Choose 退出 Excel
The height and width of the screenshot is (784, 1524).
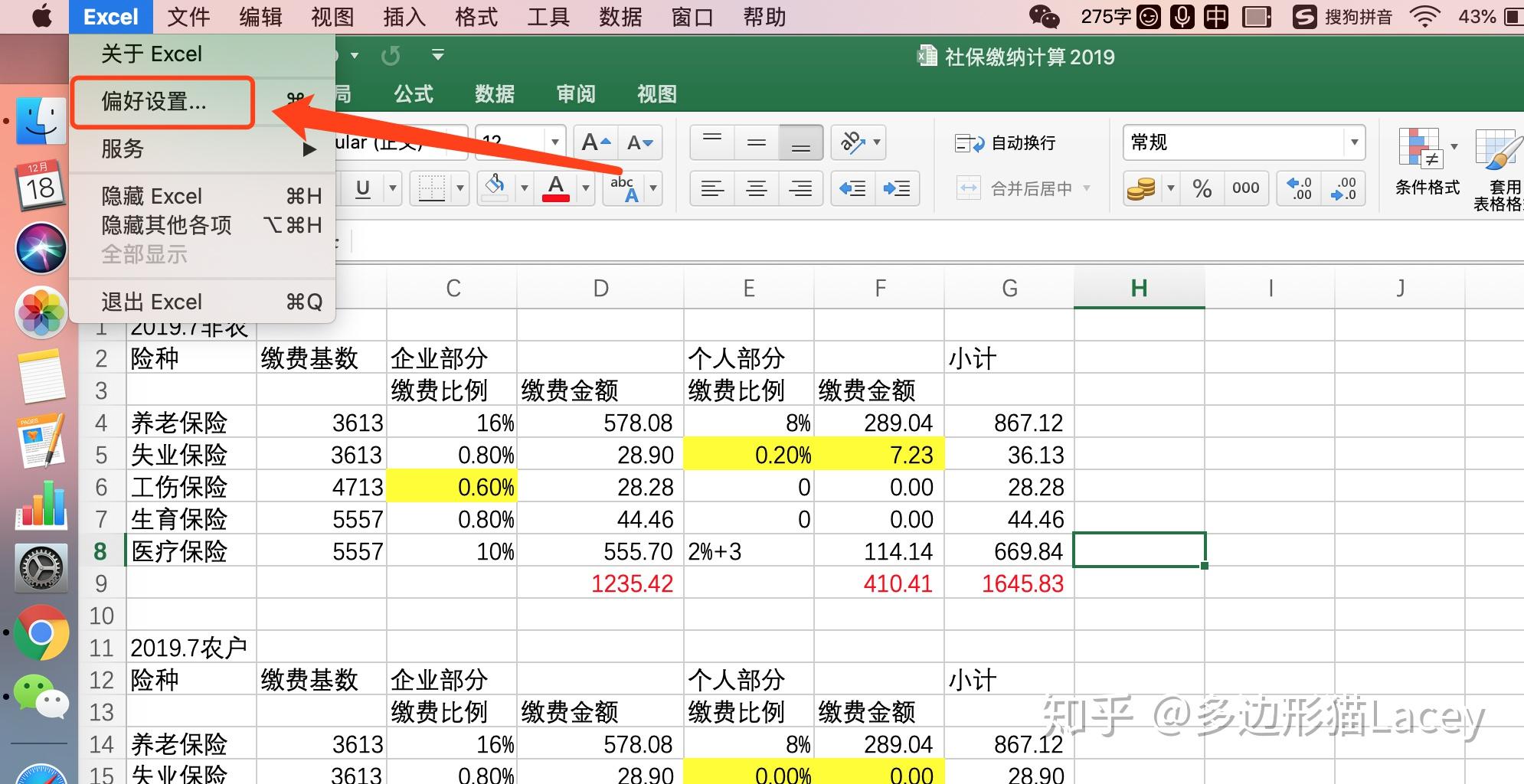click(x=202, y=302)
